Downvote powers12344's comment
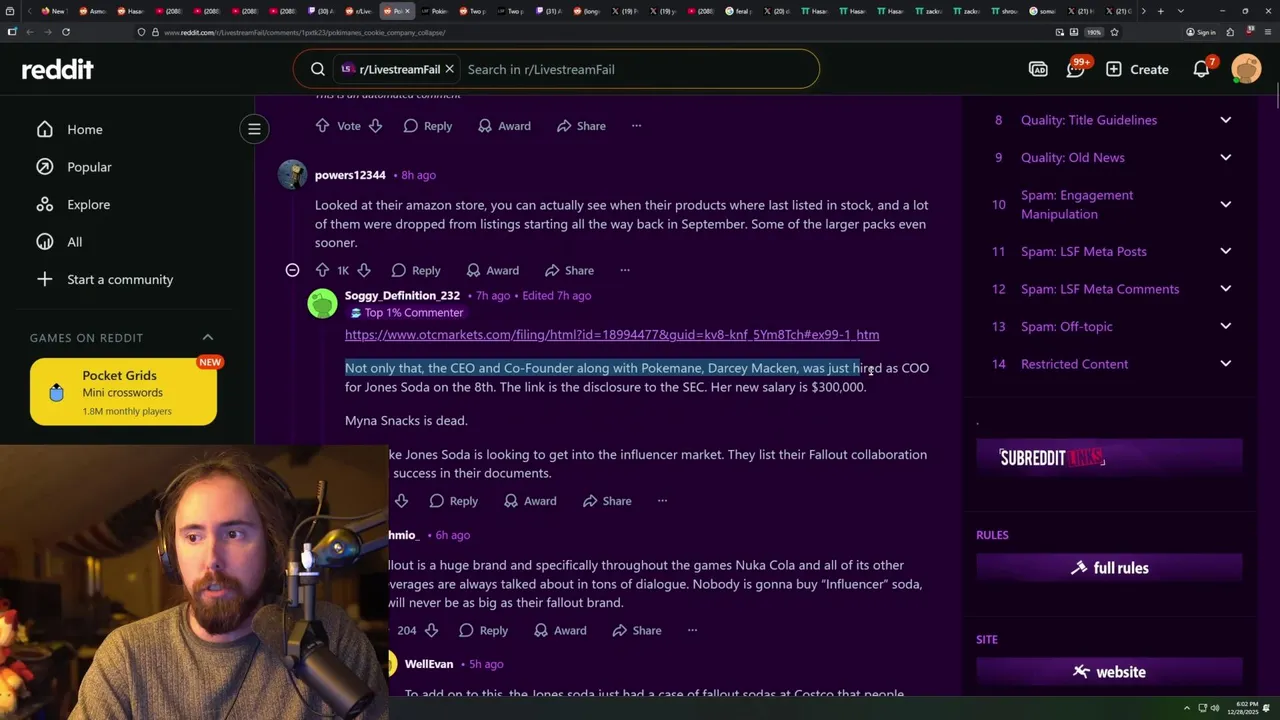The image size is (1280, 720). [x=364, y=270]
